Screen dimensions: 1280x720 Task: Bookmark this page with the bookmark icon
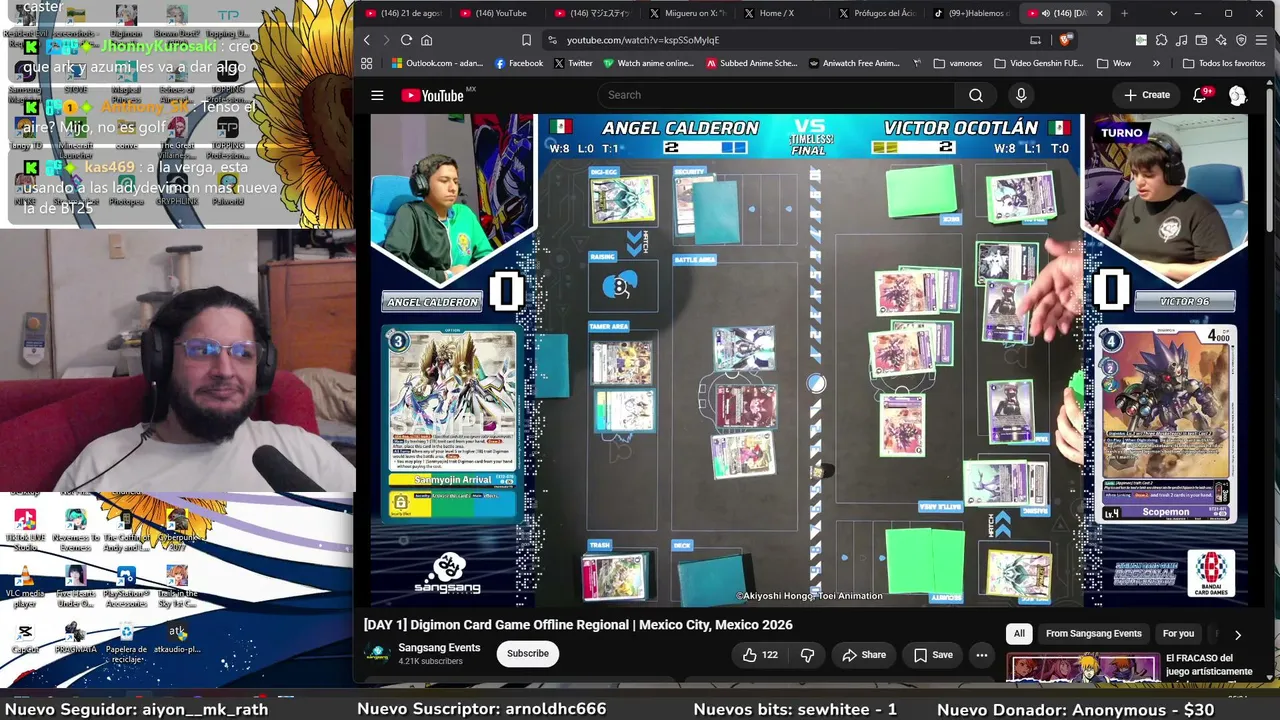[526, 40]
